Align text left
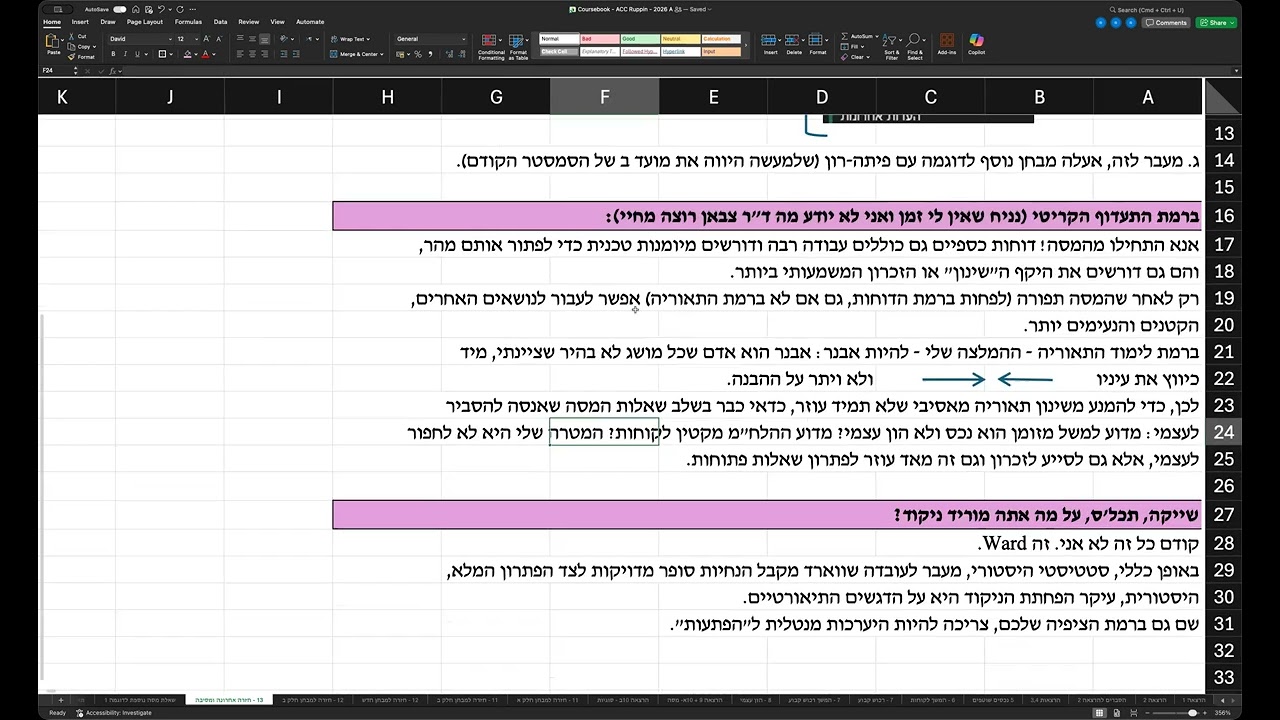 240,54
